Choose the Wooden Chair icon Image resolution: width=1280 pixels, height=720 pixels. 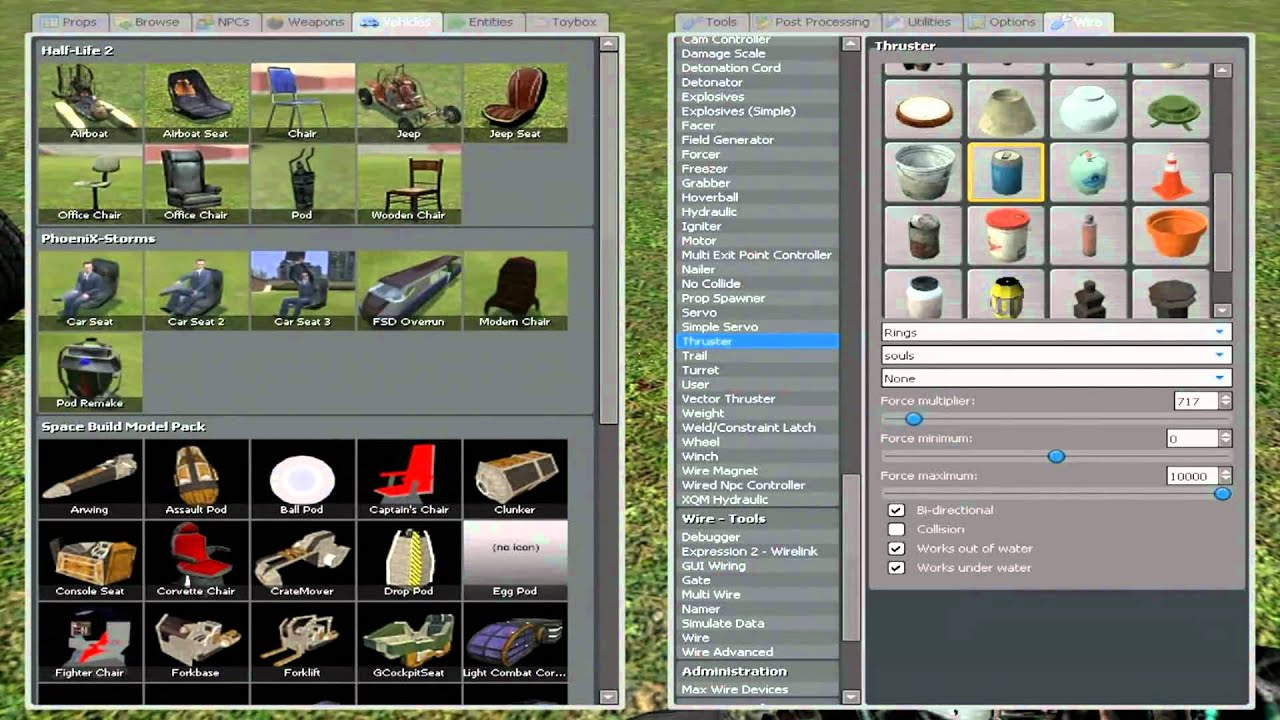point(408,184)
